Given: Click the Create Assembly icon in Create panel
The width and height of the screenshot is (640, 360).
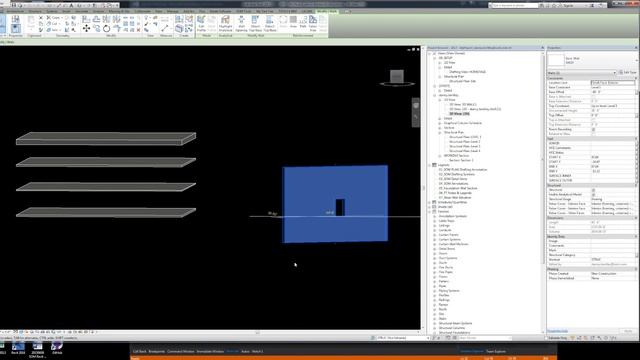Looking at the screenshot, I should pos(179,28).
